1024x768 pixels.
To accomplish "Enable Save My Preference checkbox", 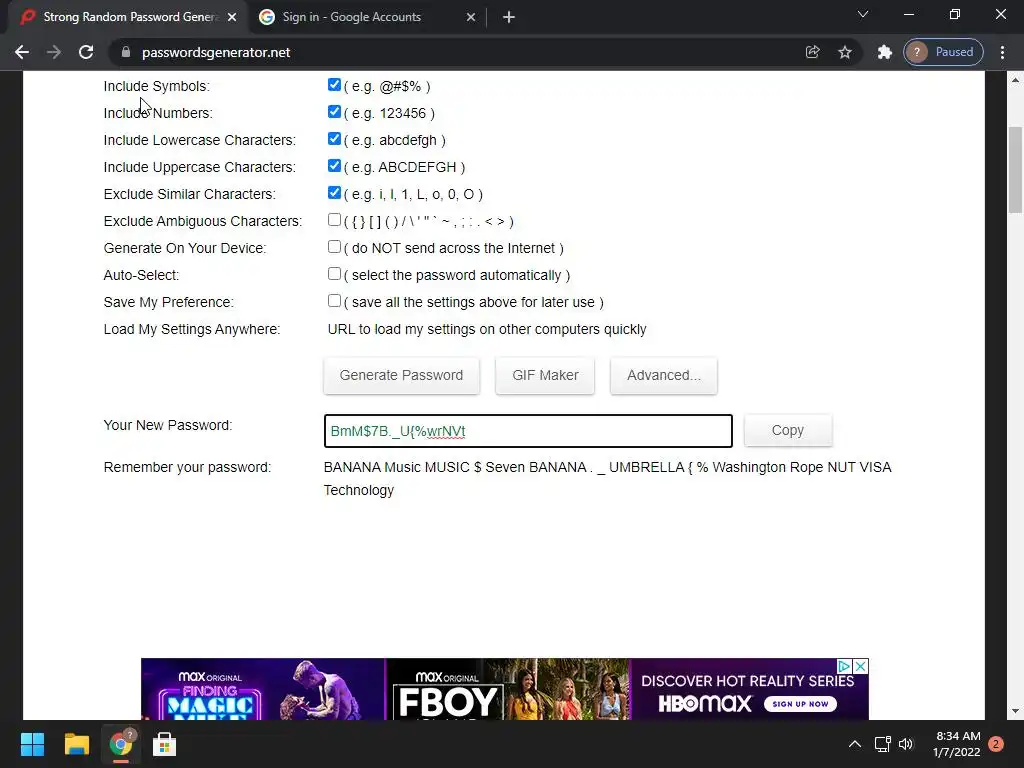I will tap(334, 301).
